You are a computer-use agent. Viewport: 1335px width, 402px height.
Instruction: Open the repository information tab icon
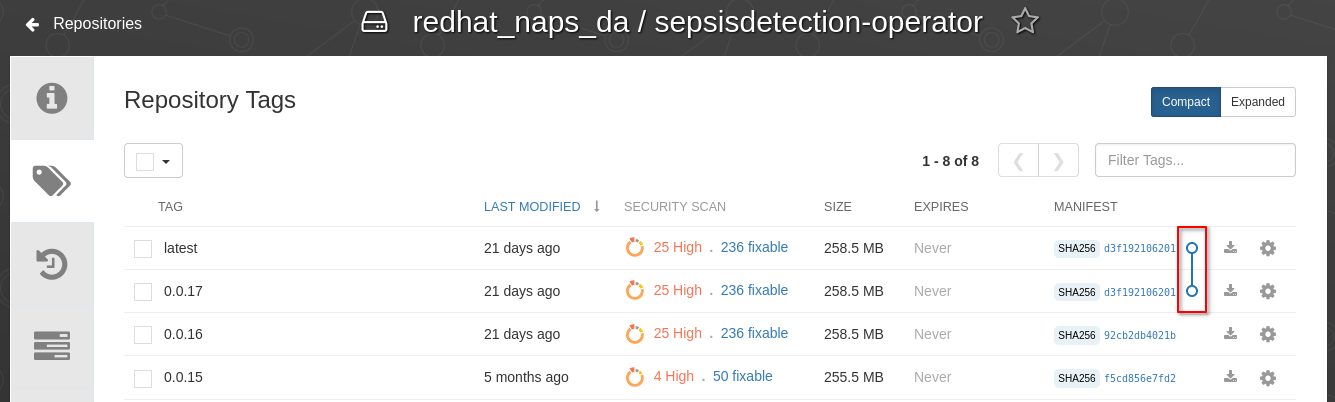coord(52,98)
